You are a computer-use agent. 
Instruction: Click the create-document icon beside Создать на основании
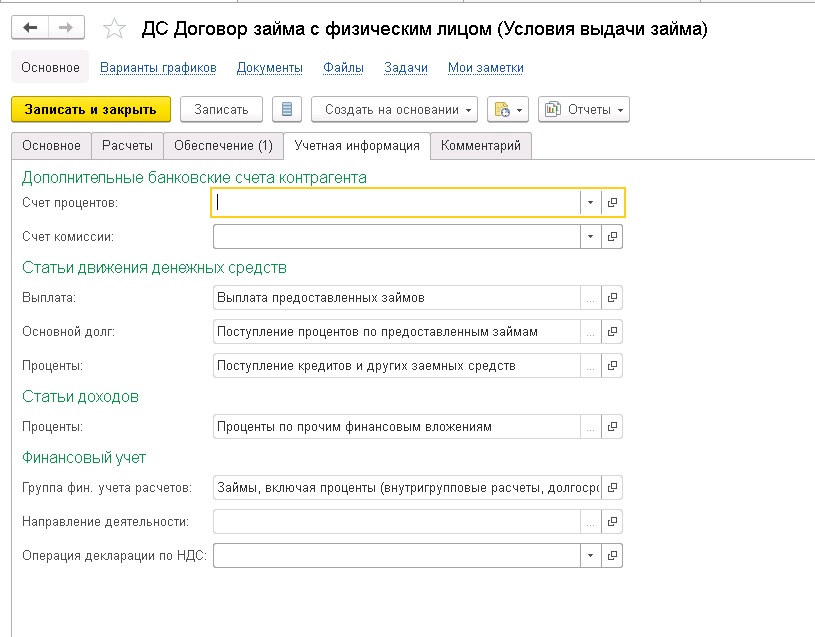click(500, 108)
